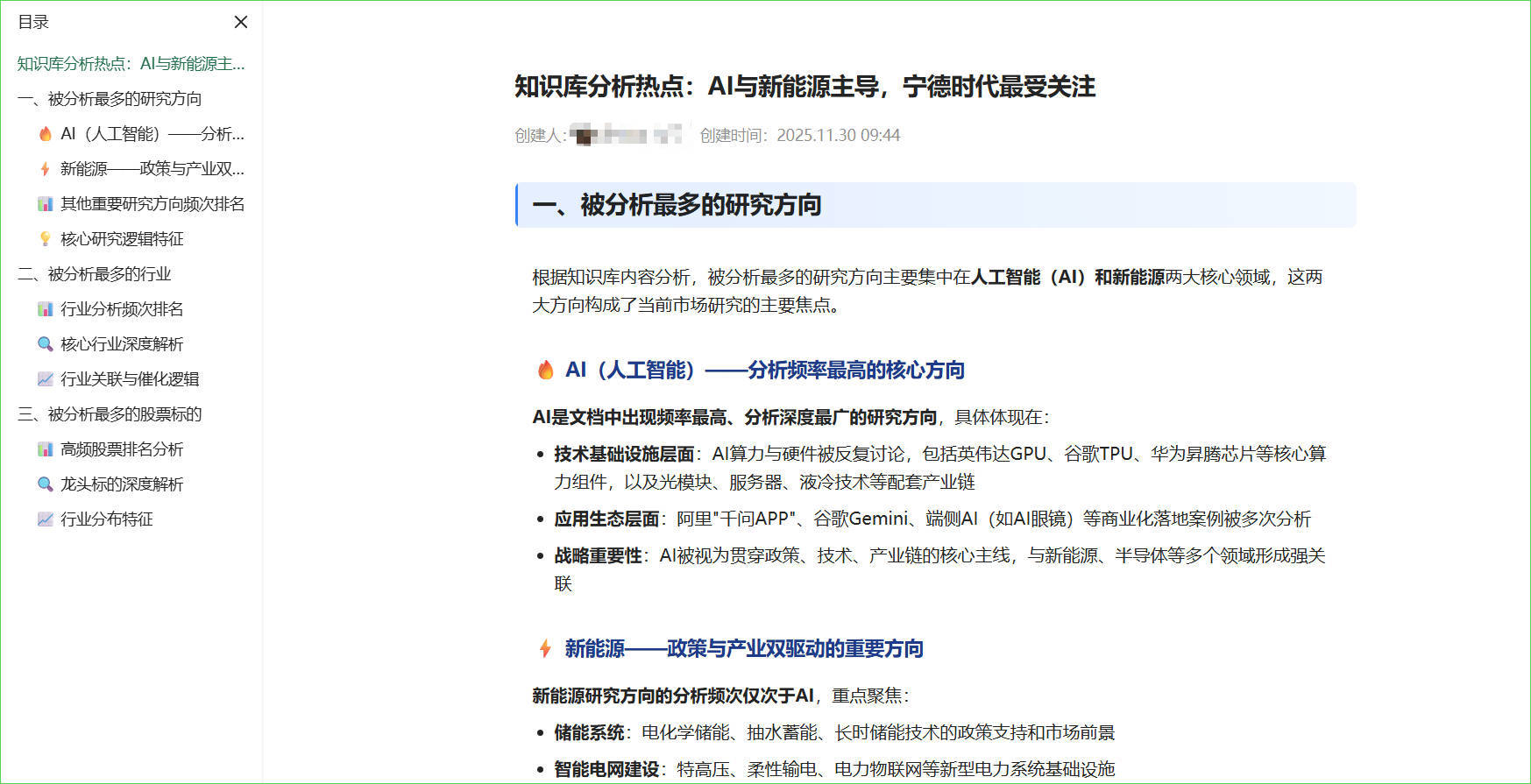Click bar chart icon beside 高频股票排名分析

click(x=46, y=449)
